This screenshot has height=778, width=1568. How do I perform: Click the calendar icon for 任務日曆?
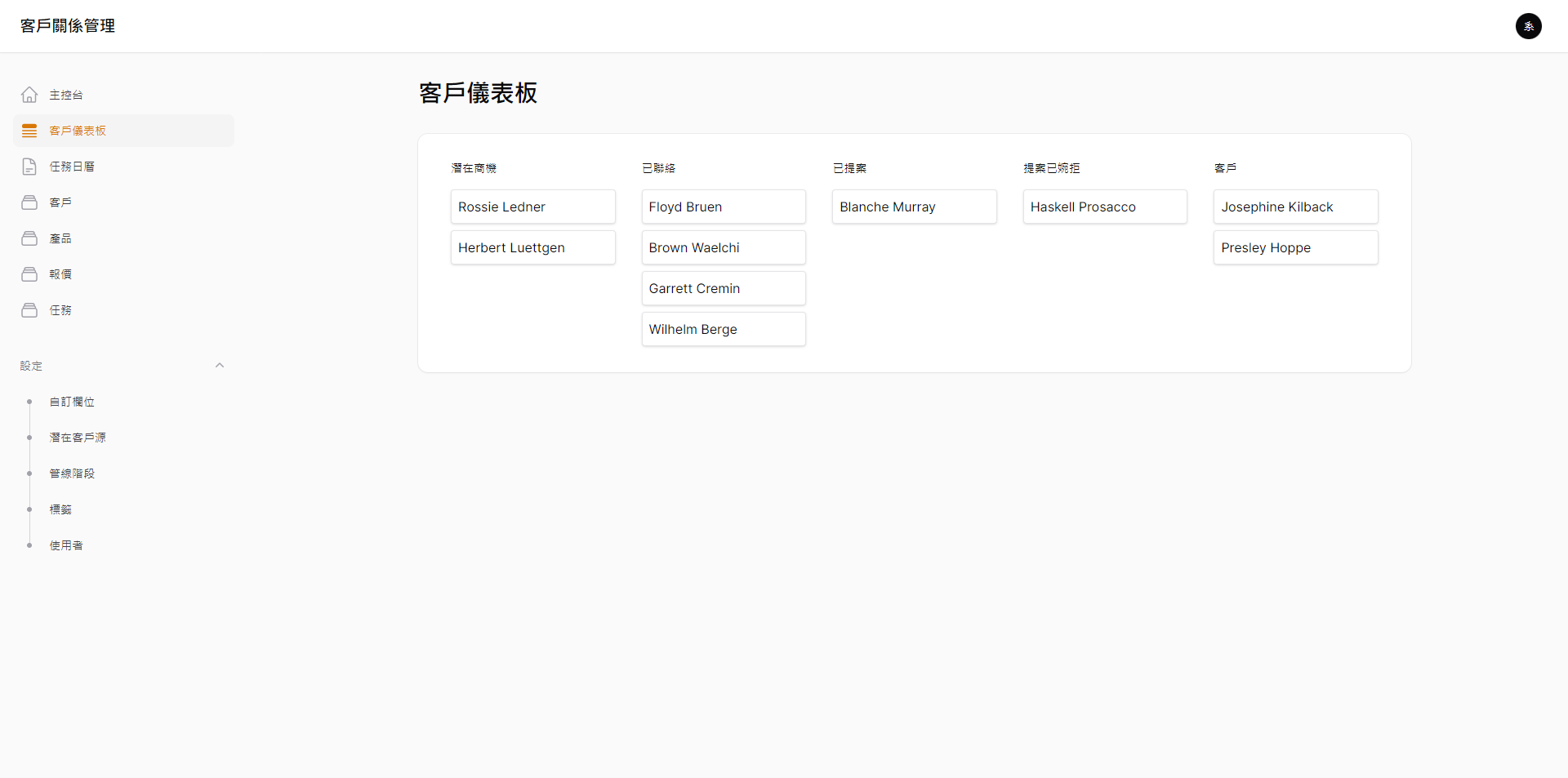click(29, 166)
